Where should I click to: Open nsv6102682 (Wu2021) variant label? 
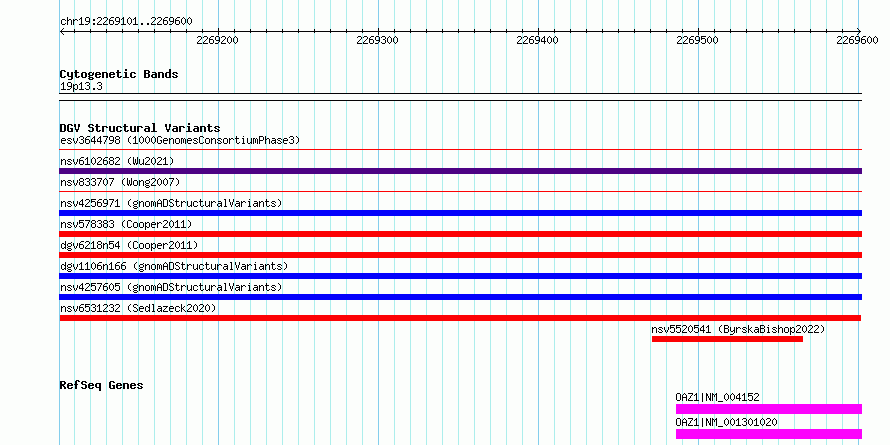coord(117,161)
